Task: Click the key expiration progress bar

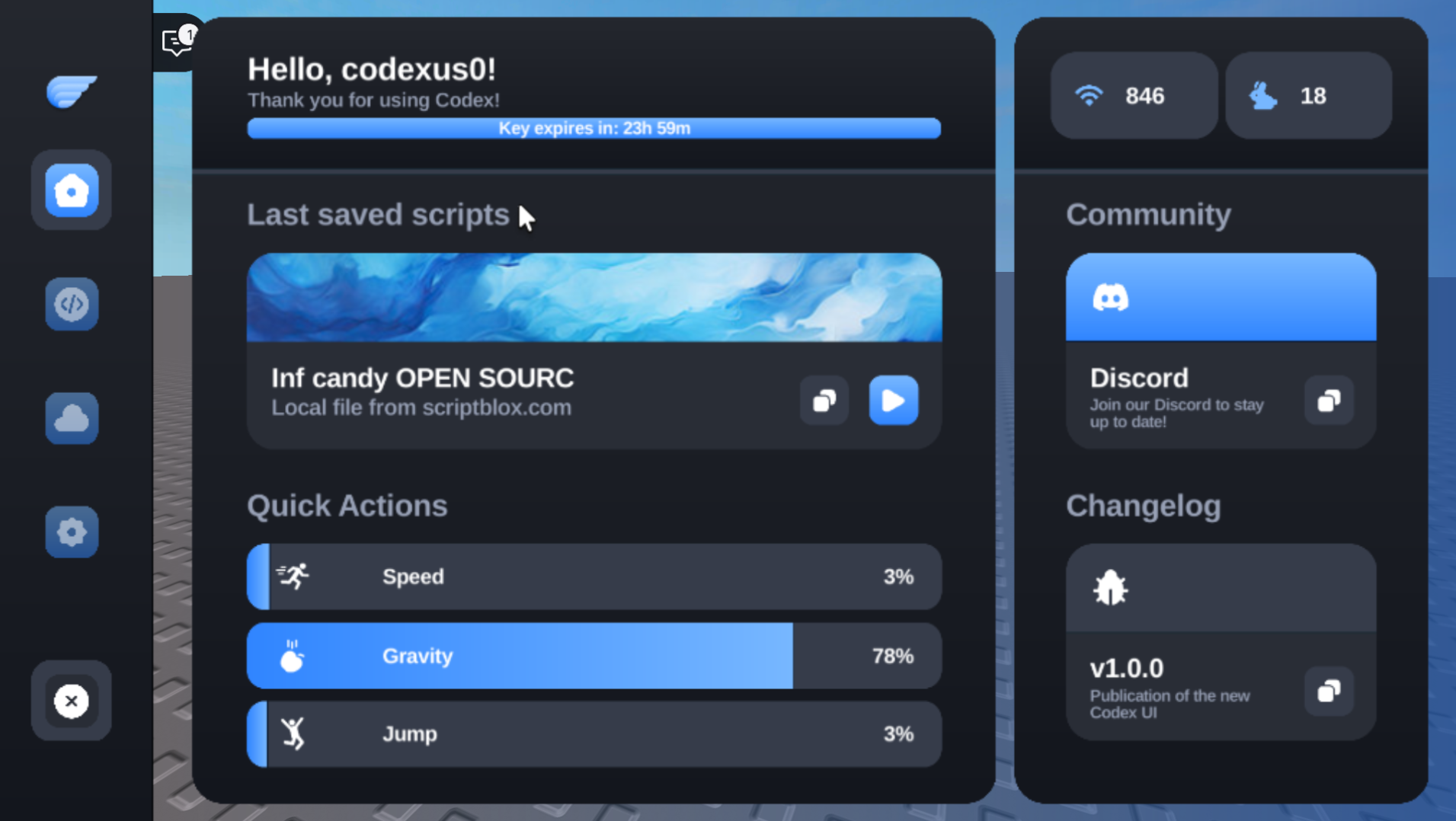Action: 594,129
